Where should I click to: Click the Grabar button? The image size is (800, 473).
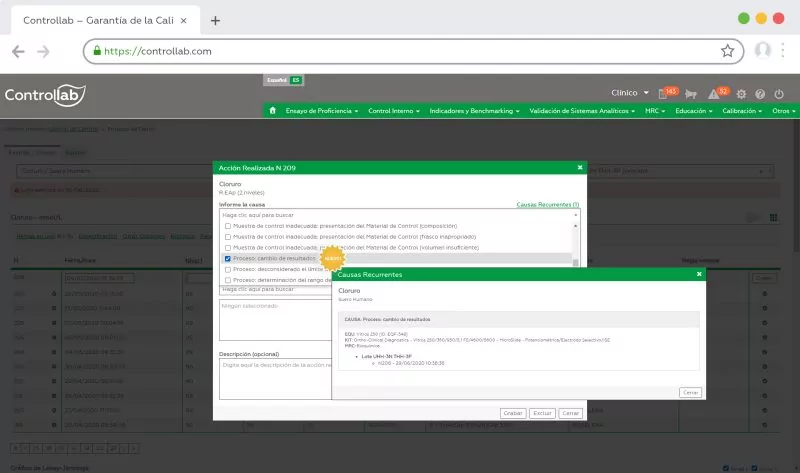(513, 412)
